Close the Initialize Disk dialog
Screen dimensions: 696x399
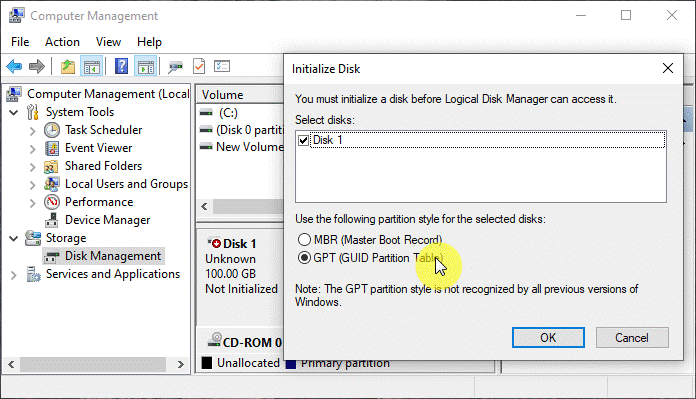668,68
